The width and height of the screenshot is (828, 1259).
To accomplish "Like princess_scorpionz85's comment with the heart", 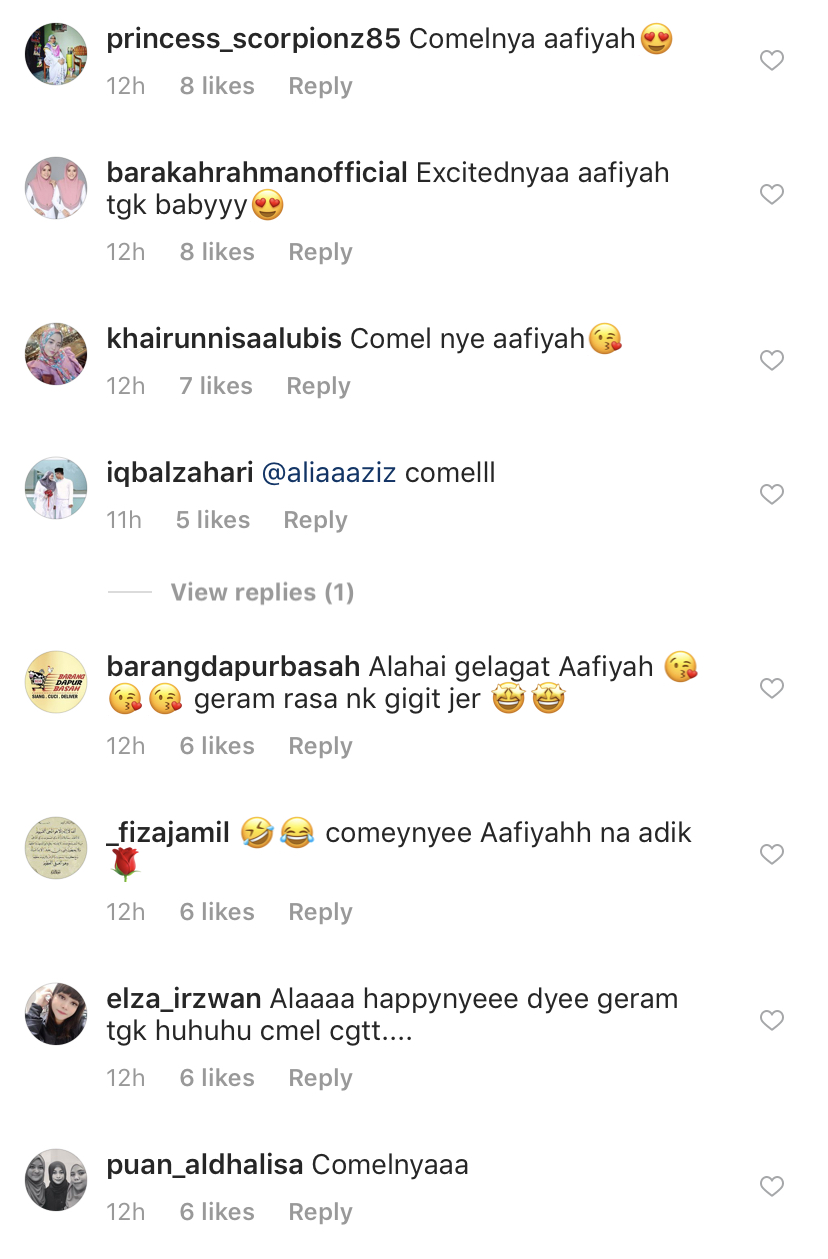I will (771, 61).
